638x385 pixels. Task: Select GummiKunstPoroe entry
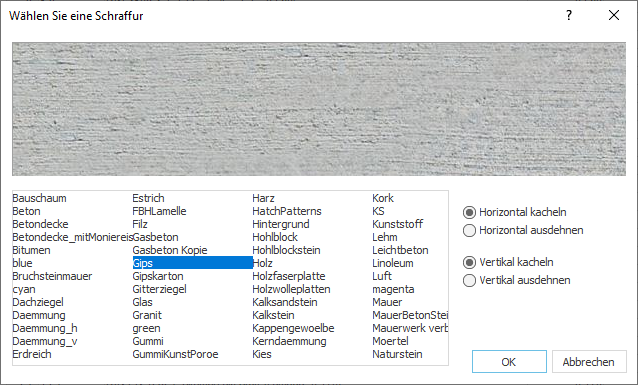pos(175,354)
